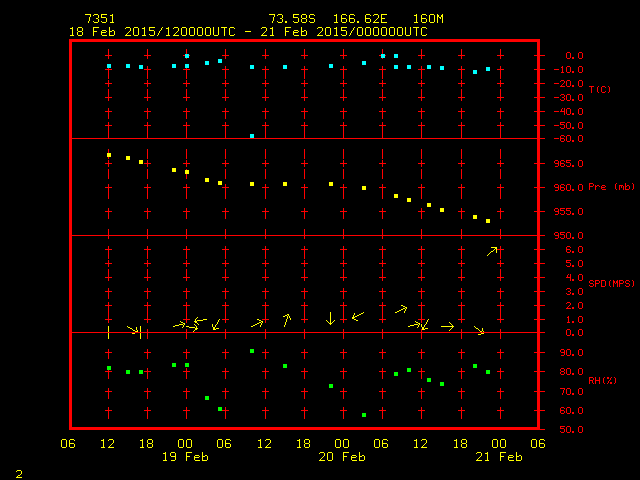Select the 90.0 humidity tick label

coord(572,353)
